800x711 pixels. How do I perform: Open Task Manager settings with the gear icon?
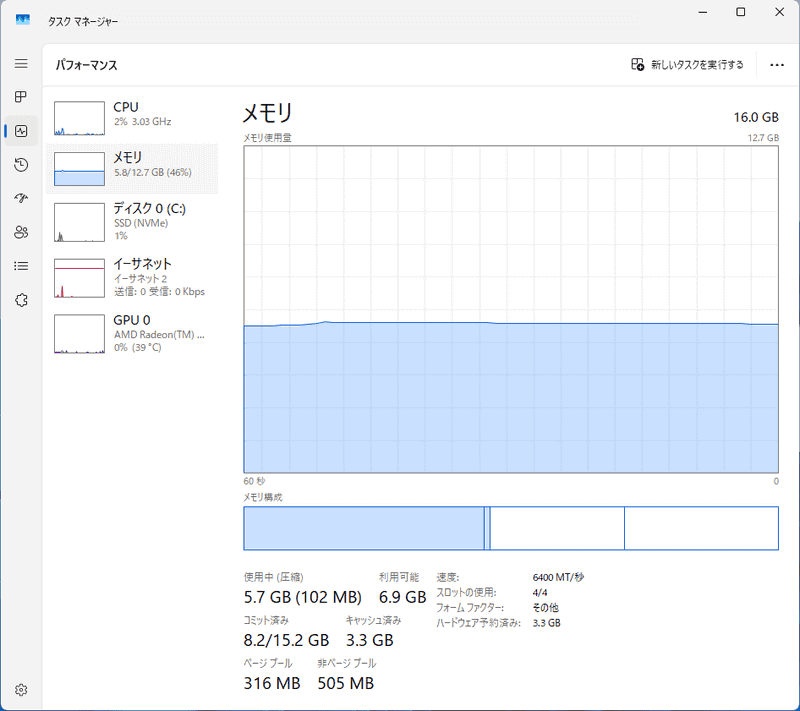21,689
